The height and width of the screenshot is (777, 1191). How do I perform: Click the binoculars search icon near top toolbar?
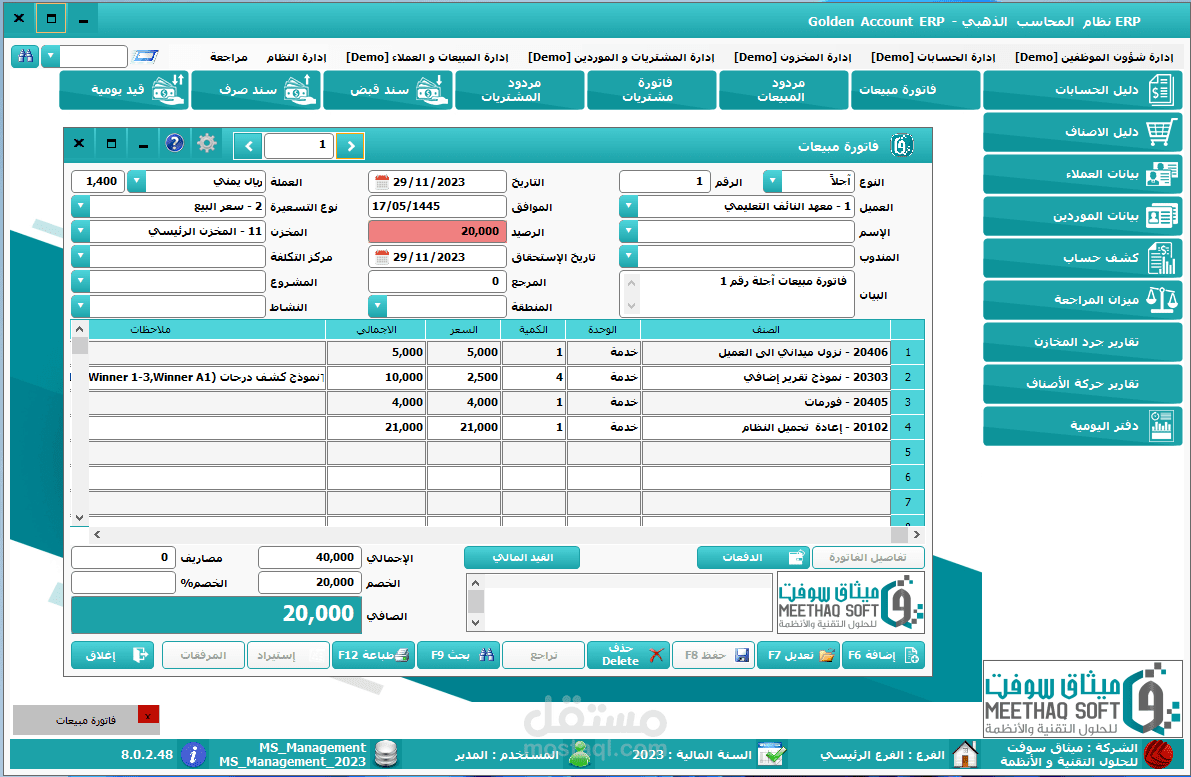(24, 57)
